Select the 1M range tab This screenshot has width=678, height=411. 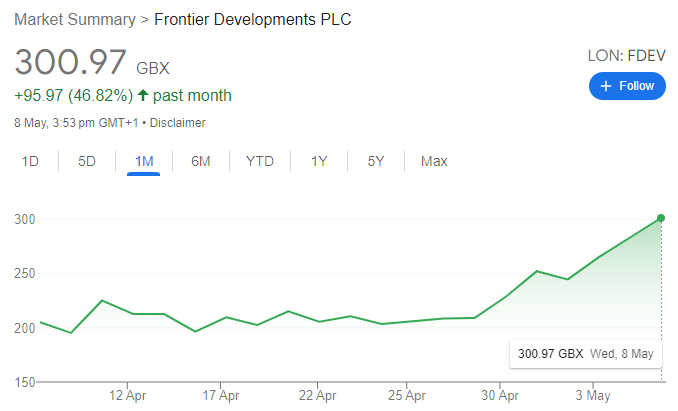(x=144, y=161)
